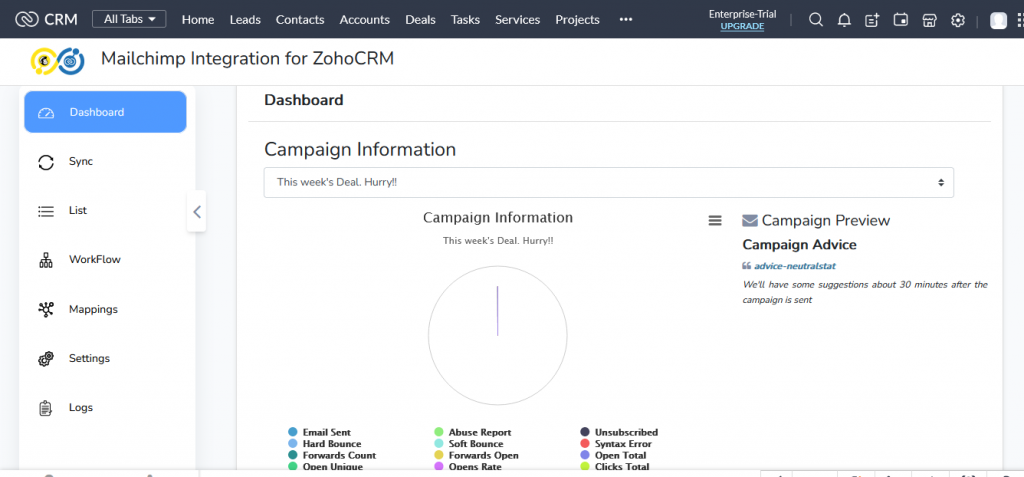Select Dashboard in the sidebar
Screen dimensions: 1024x477
point(105,112)
